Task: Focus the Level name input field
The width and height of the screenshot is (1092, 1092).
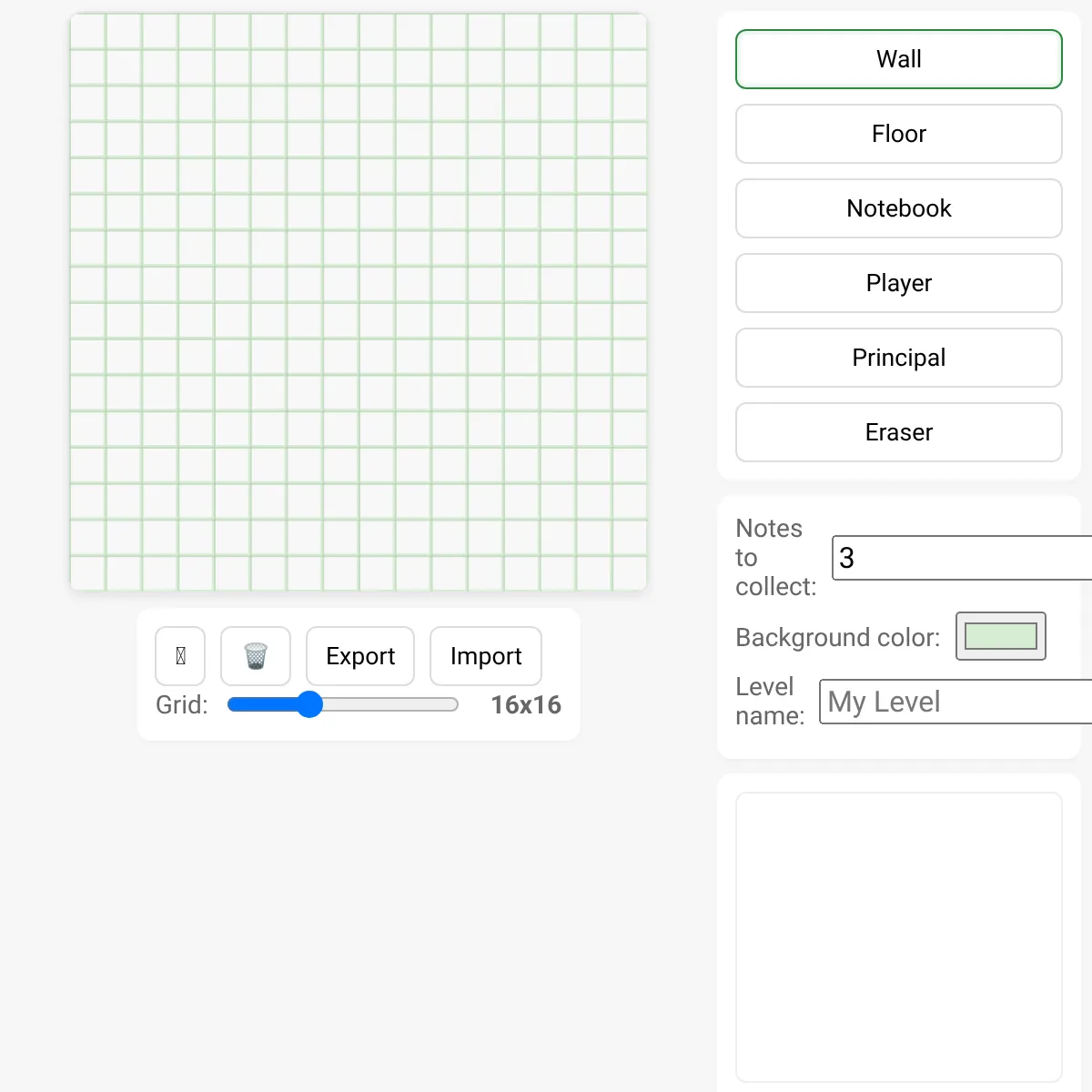Action: click(x=956, y=702)
